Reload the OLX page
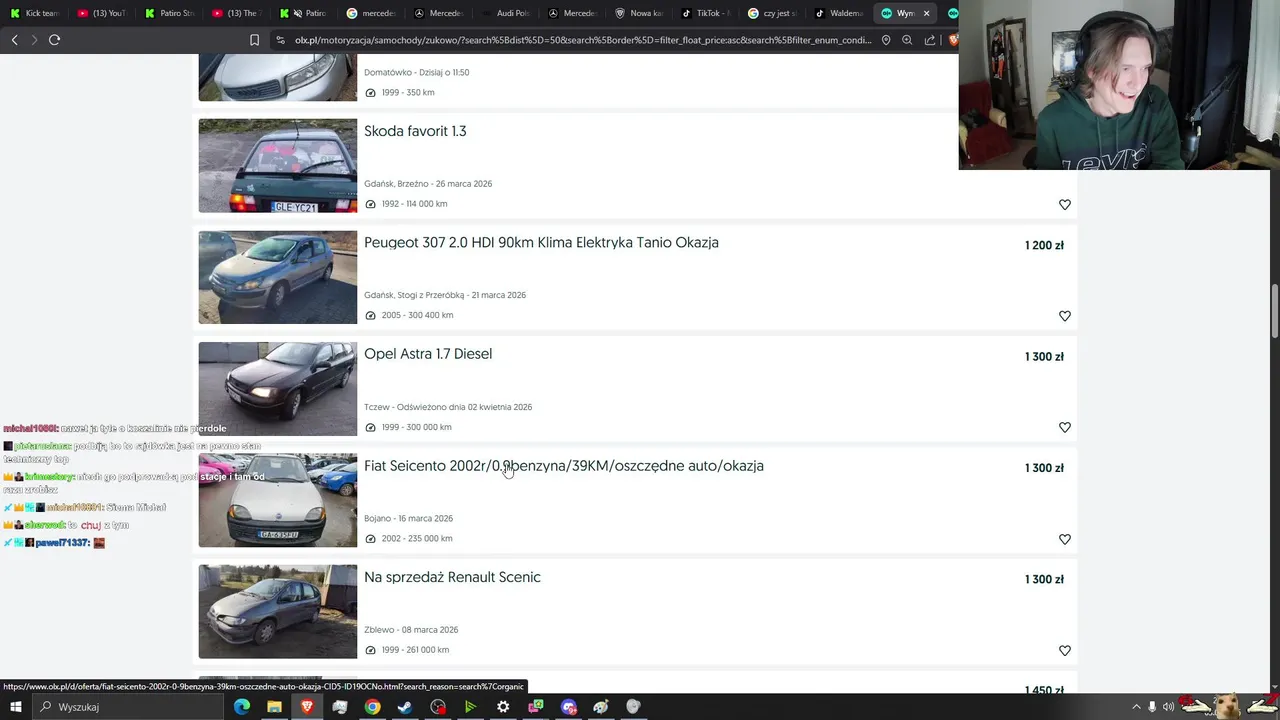 (x=55, y=40)
